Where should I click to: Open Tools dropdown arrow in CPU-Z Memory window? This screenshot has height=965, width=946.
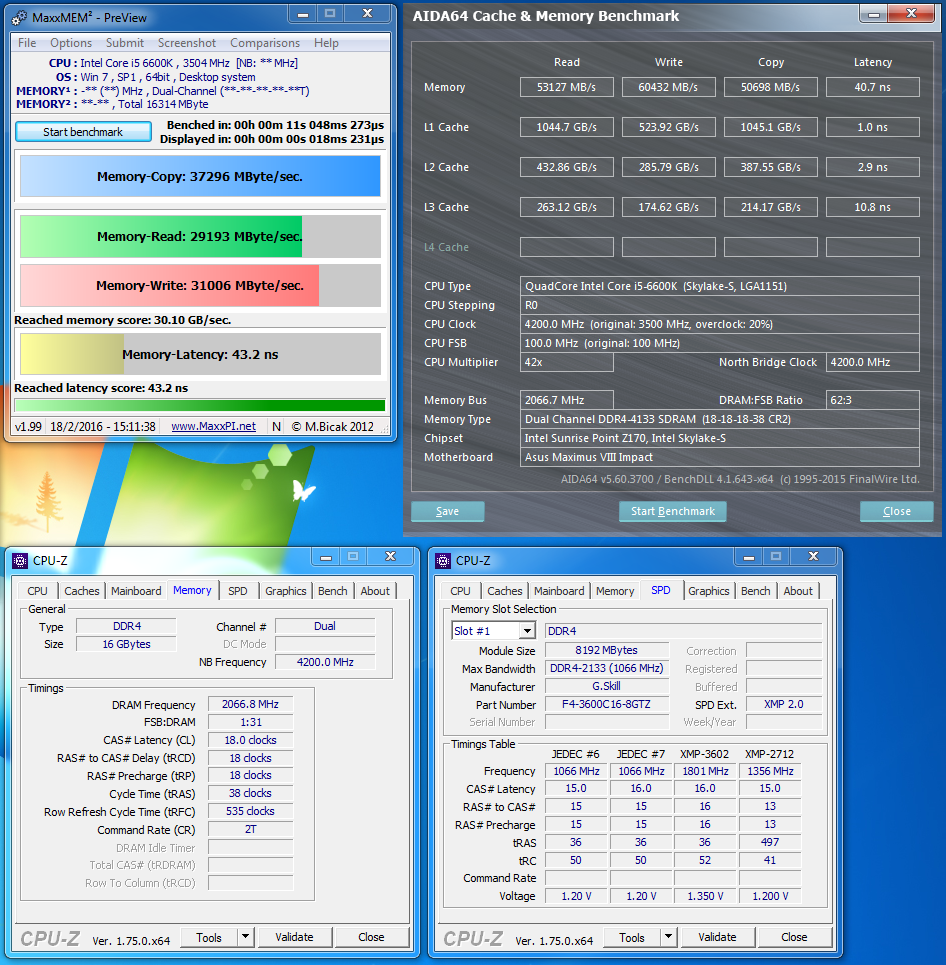coord(245,937)
